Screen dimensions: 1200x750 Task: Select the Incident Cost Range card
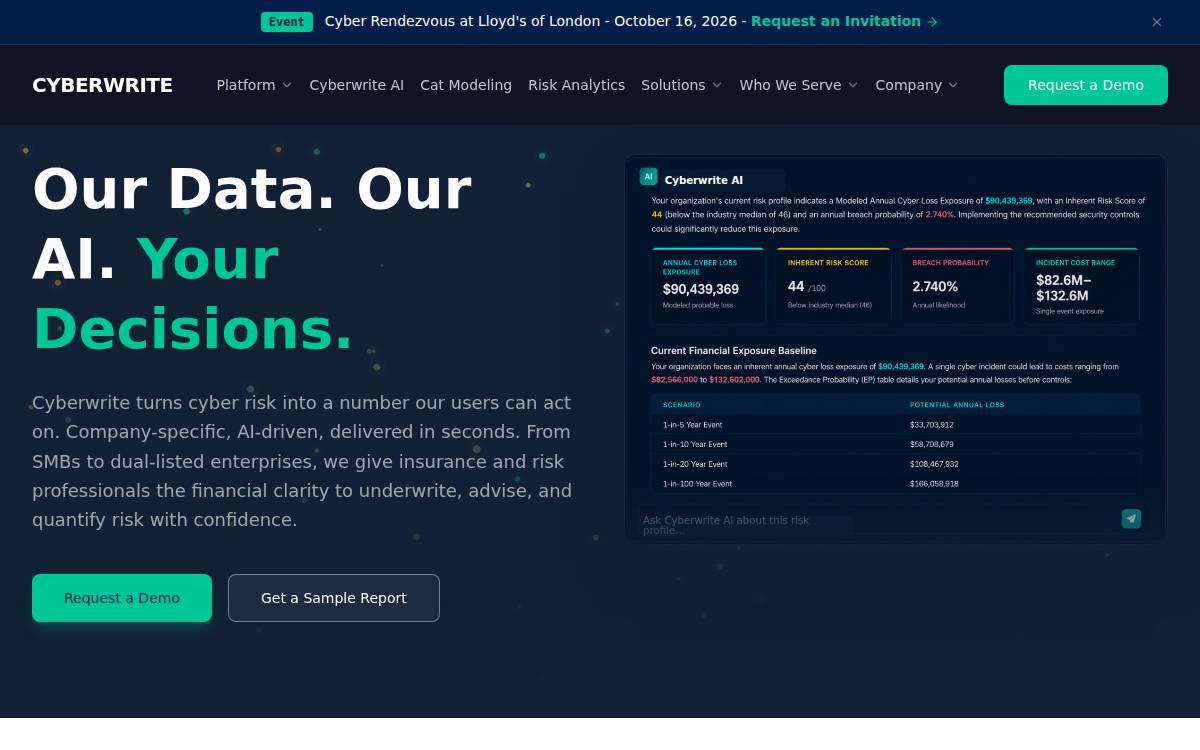tap(1082, 285)
